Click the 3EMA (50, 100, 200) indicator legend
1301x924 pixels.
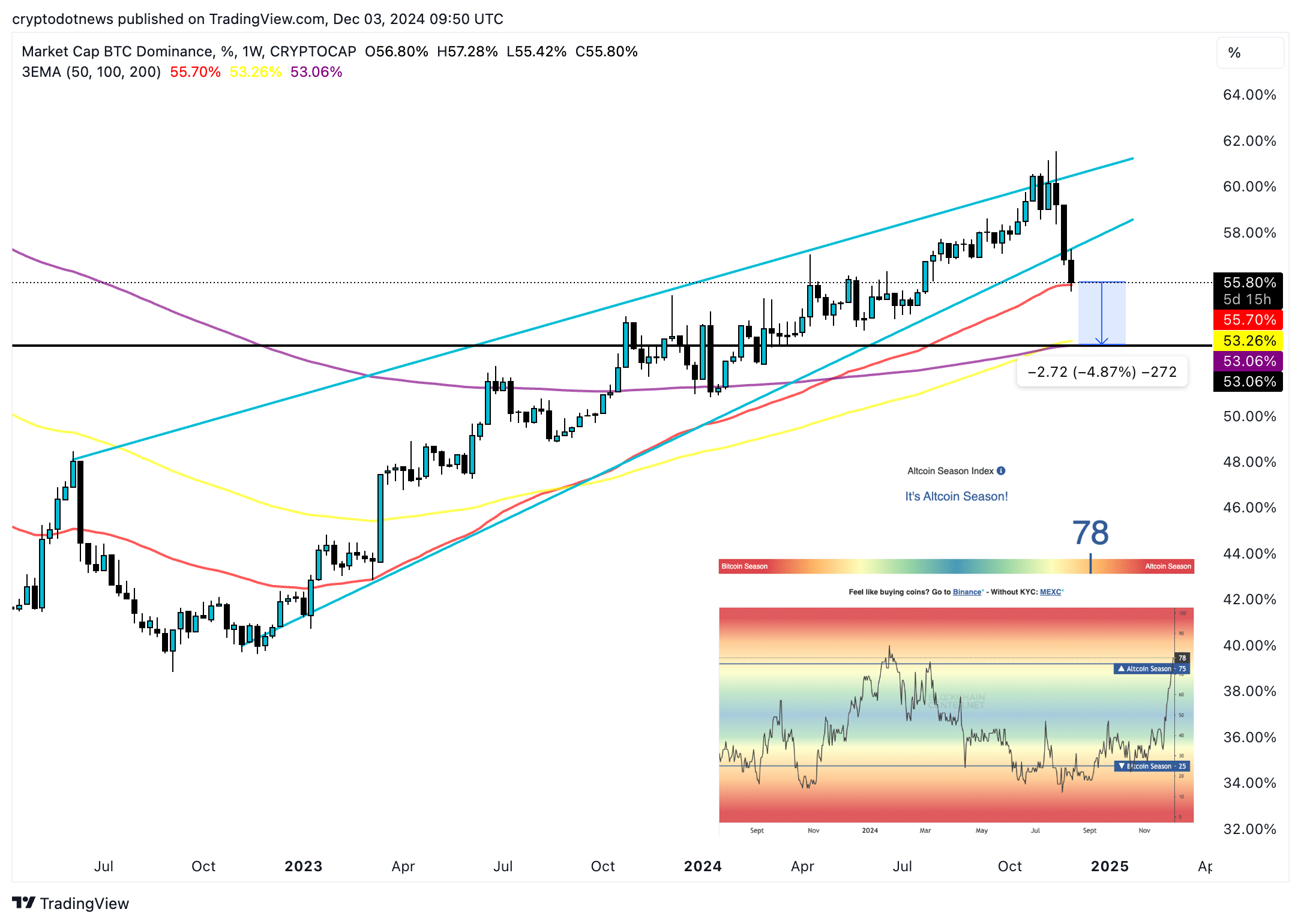click(x=91, y=72)
